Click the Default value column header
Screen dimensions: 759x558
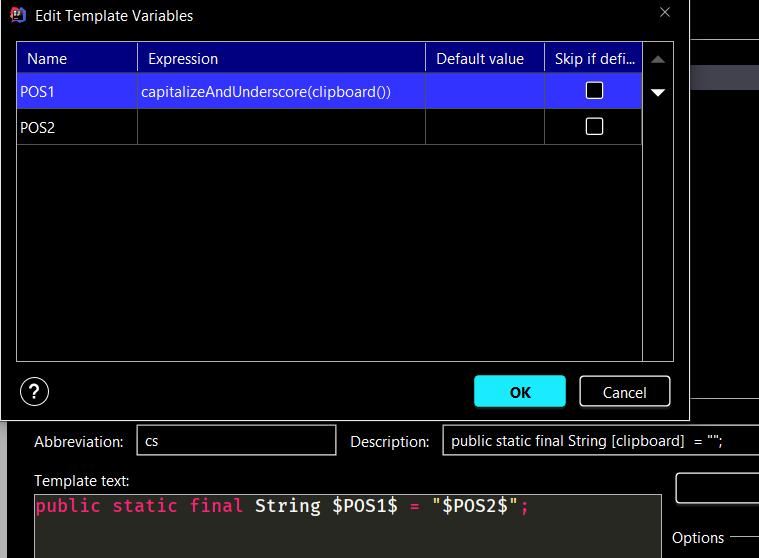click(484, 59)
